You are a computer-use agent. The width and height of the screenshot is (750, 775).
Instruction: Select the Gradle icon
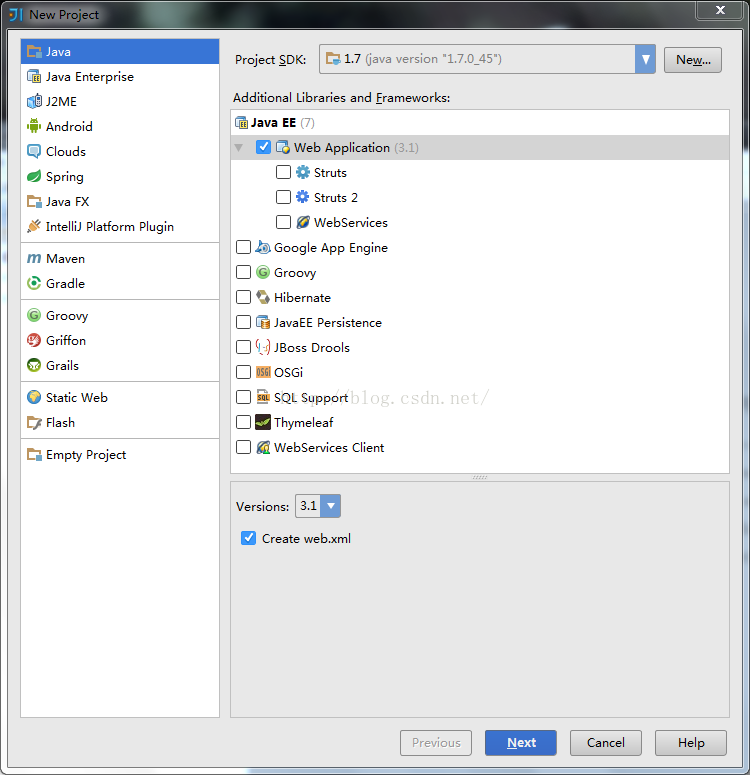coord(34,283)
